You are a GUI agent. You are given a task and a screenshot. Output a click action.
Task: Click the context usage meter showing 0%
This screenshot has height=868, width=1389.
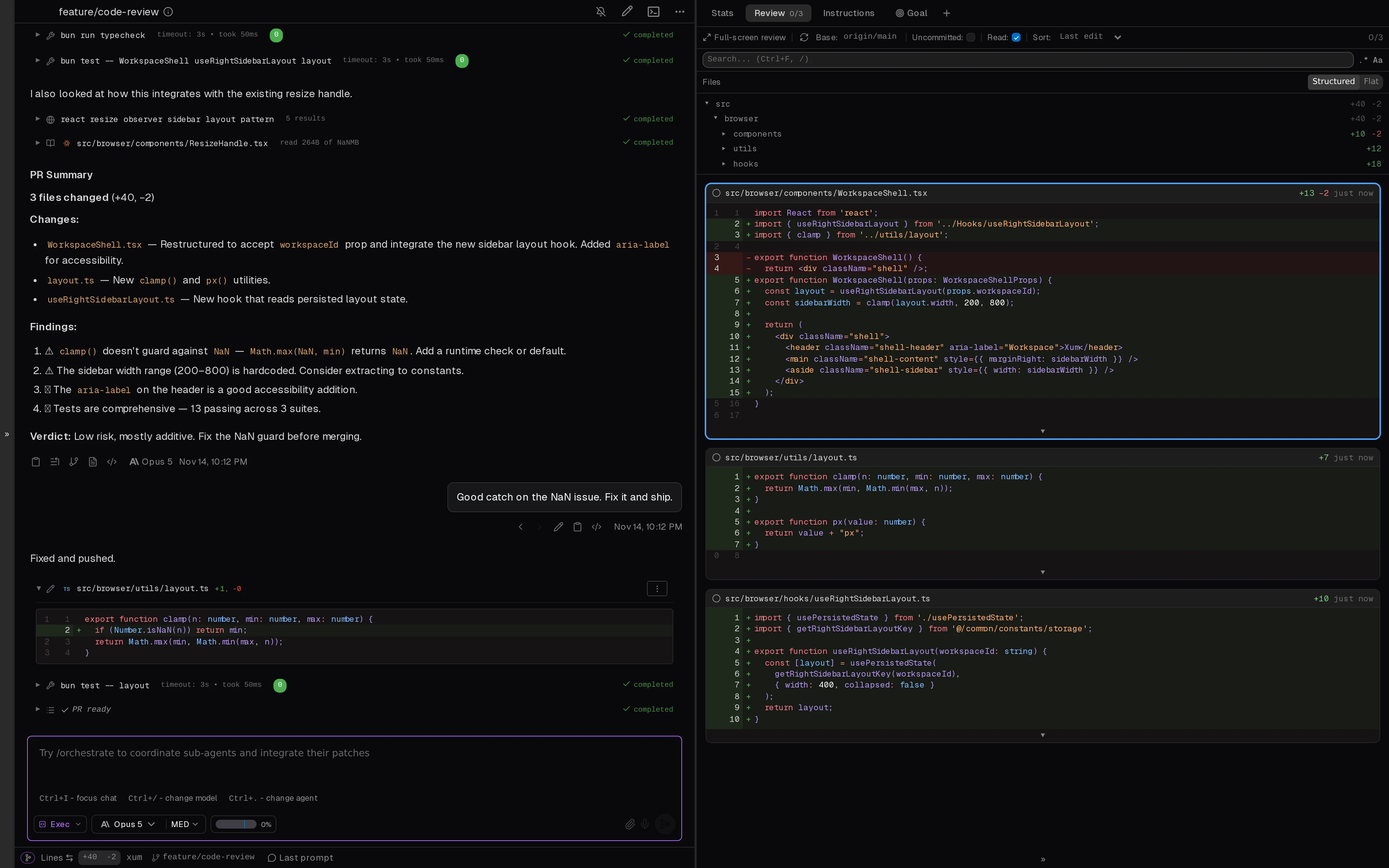click(x=243, y=825)
